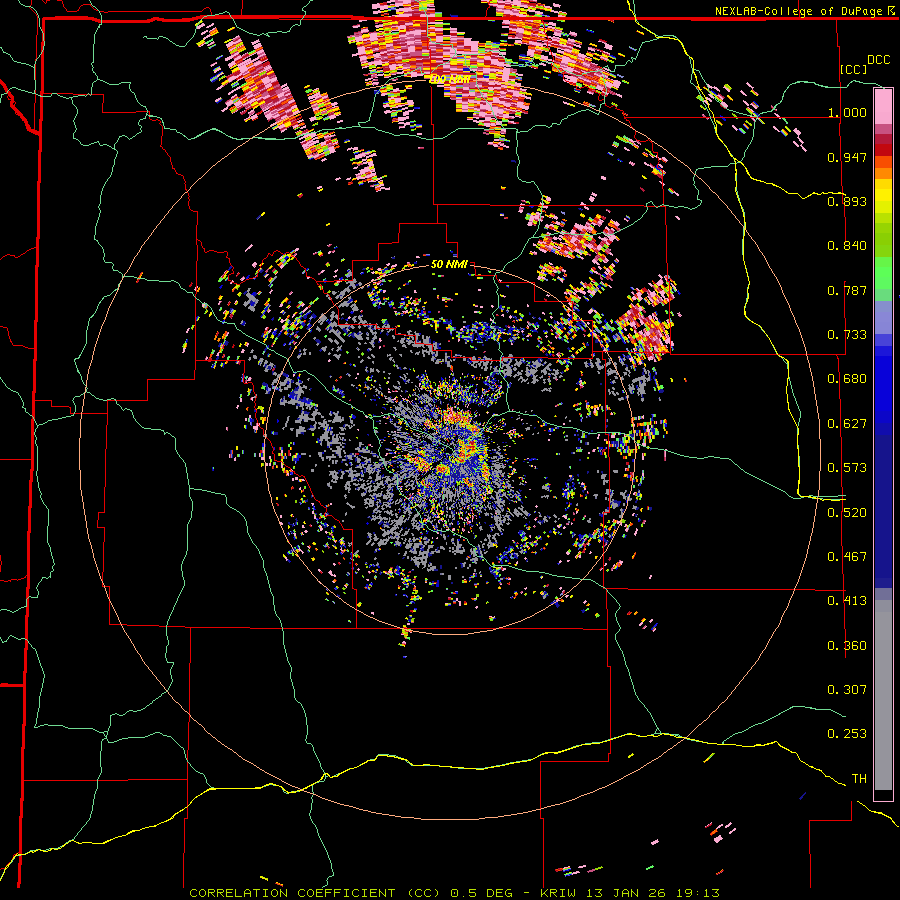The height and width of the screenshot is (900, 900).
Task: Click the KRIW station identifier
Action: click(x=557, y=893)
